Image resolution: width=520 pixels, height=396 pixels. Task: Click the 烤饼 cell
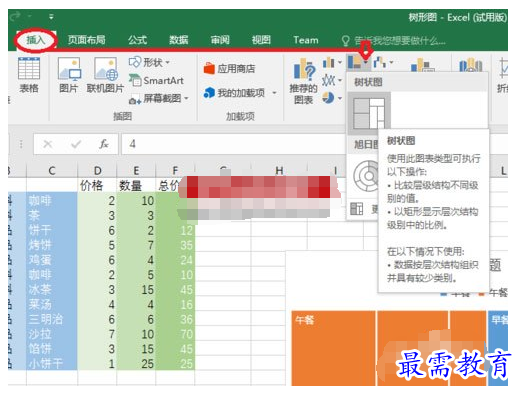[x=52, y=245]
